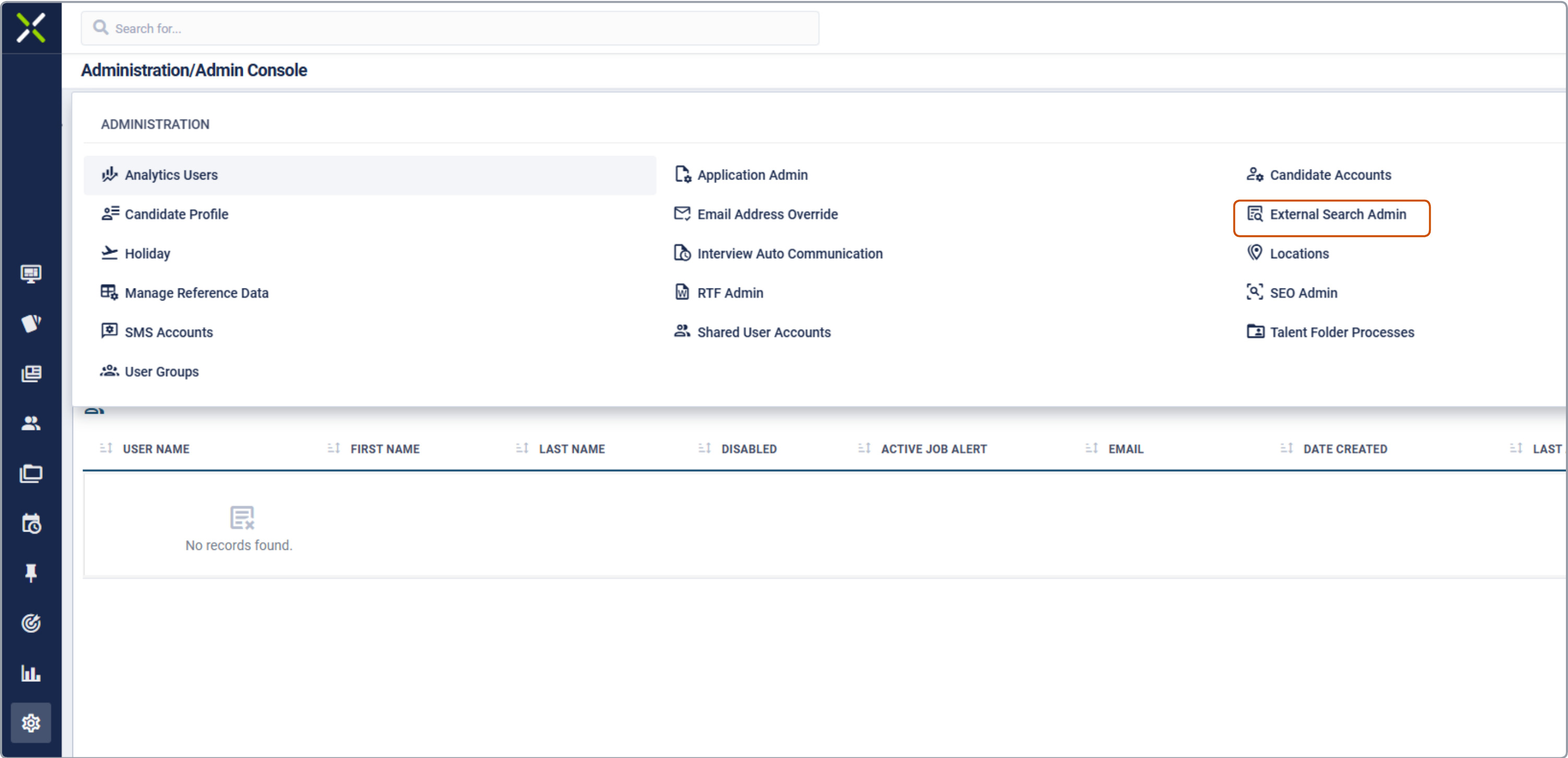
Task: Open the target goals icon in sidebar
Action: tap(31, 623)
